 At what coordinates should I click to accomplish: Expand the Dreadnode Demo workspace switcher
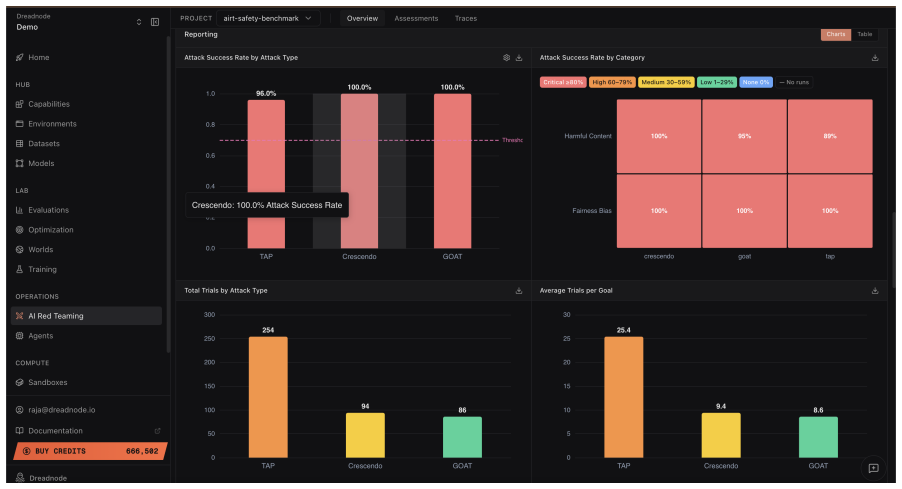tap(139, 22)
